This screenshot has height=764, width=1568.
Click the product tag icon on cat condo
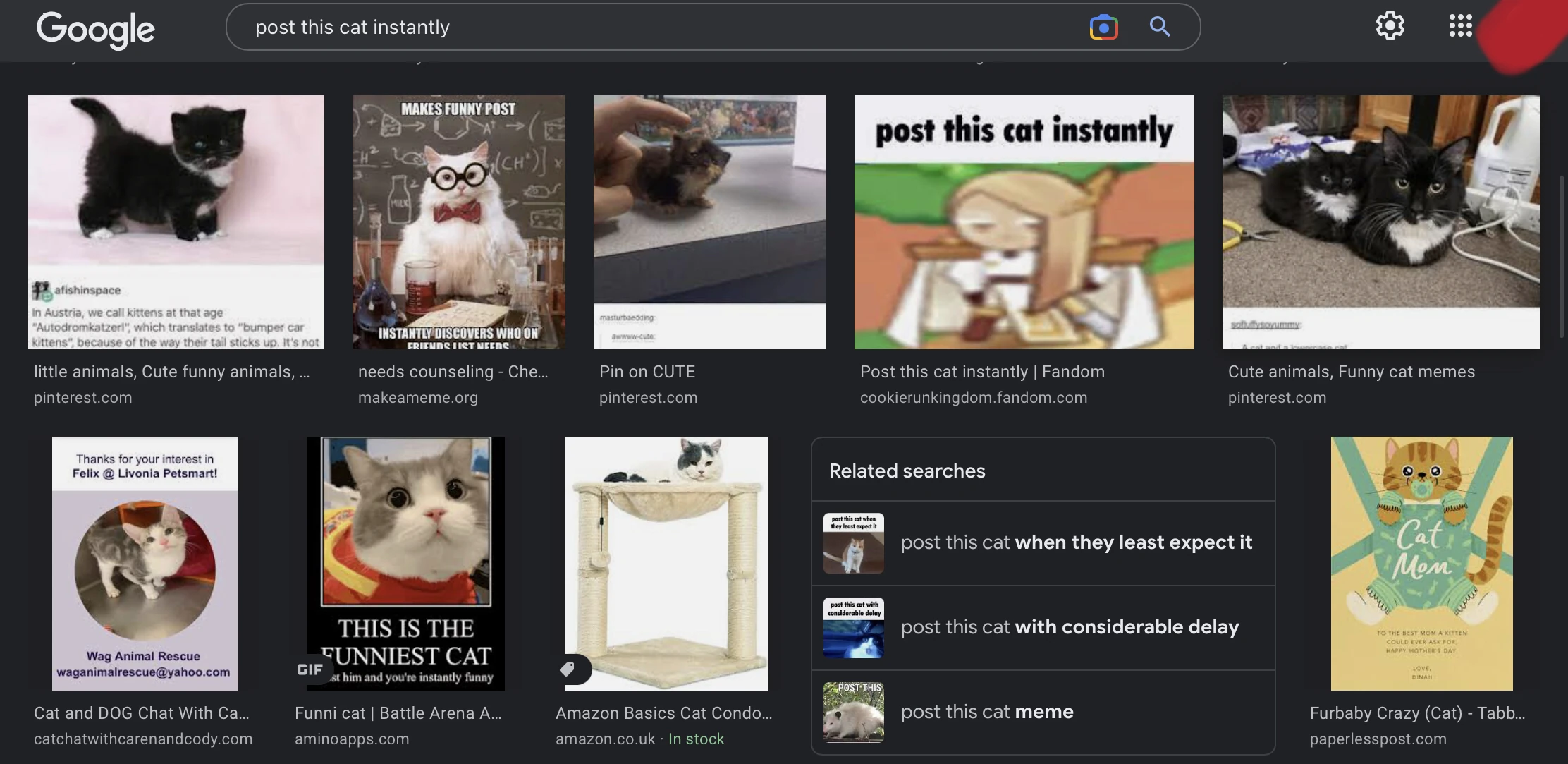pyautogui.click(x=568, y=669)
